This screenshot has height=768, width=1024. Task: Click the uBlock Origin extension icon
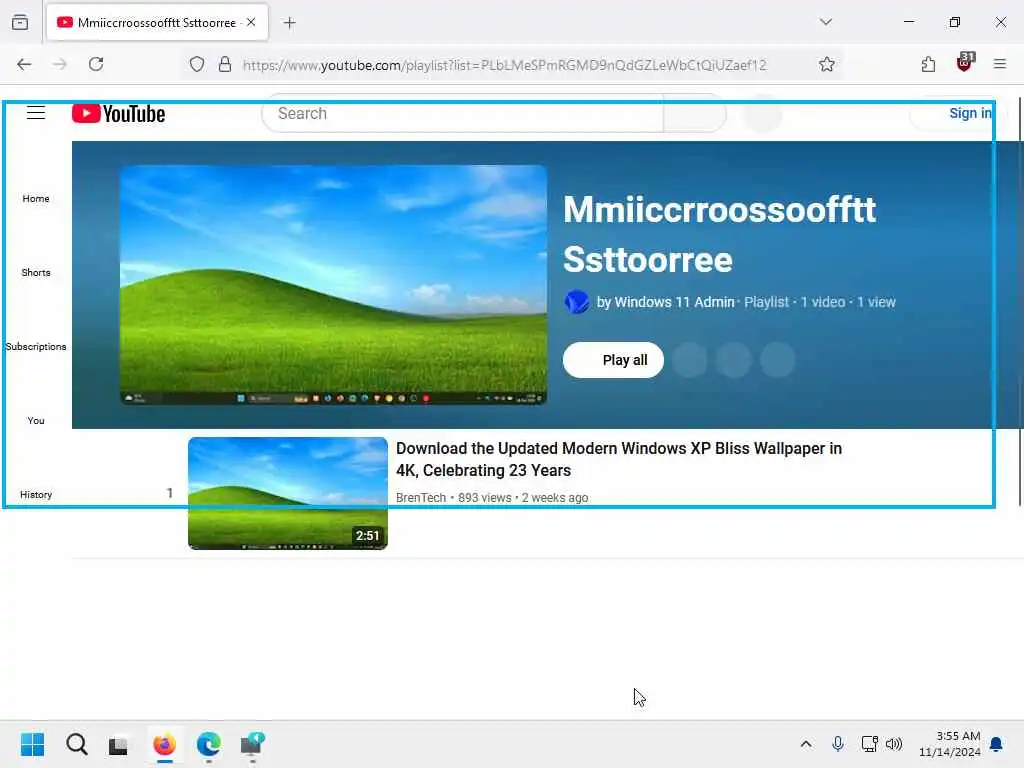[x=965, y=63]
